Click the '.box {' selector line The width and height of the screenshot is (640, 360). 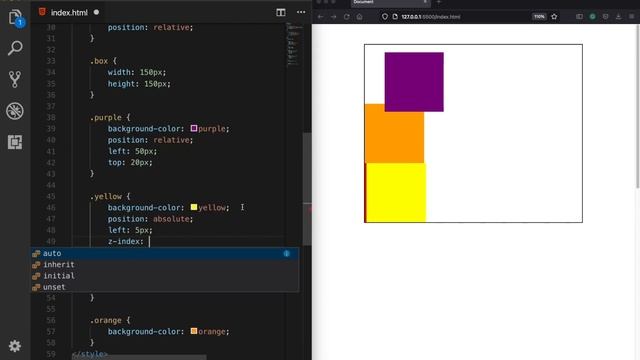click(x=103, y=61)
